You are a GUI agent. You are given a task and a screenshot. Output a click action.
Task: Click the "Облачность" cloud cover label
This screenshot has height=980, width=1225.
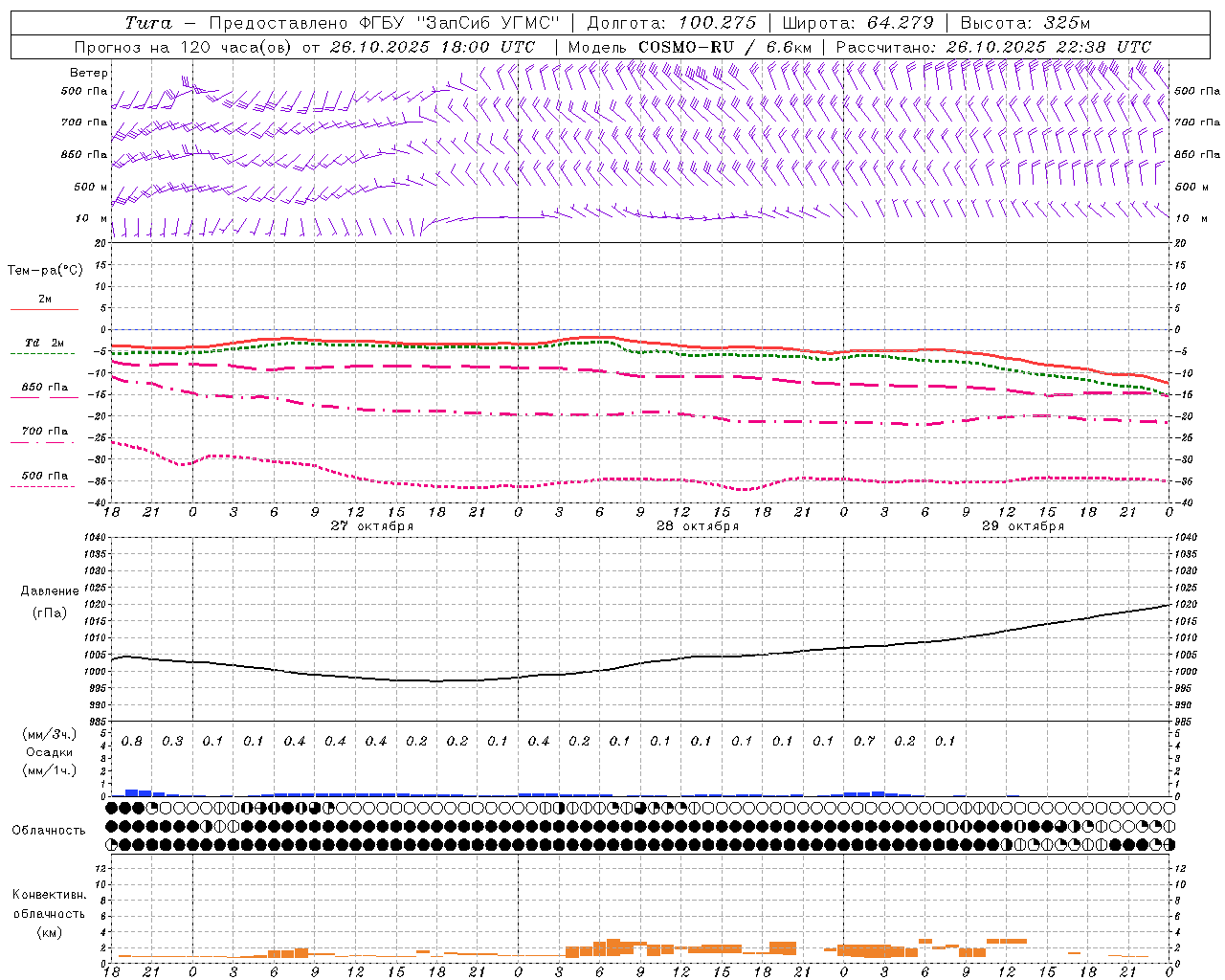[x=49, y=831]
